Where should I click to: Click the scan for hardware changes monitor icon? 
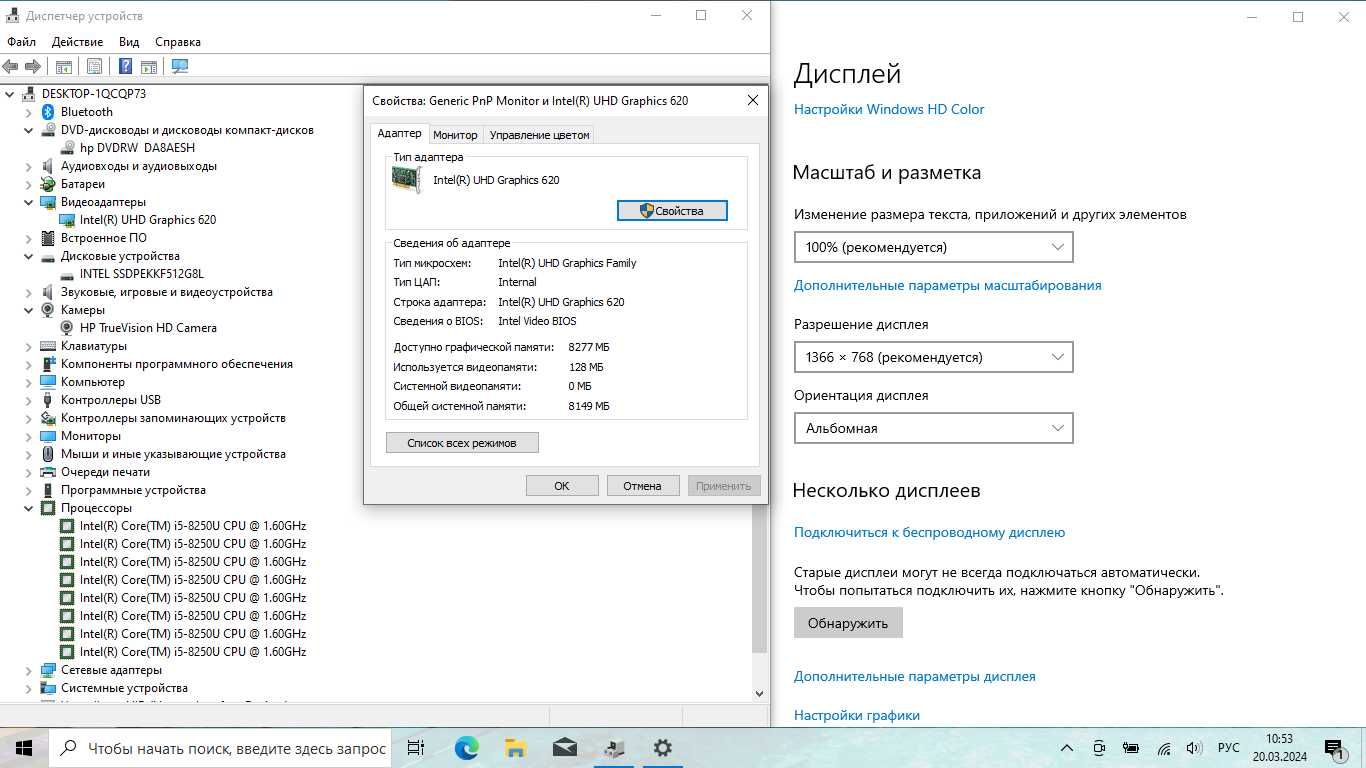[180, 66]
